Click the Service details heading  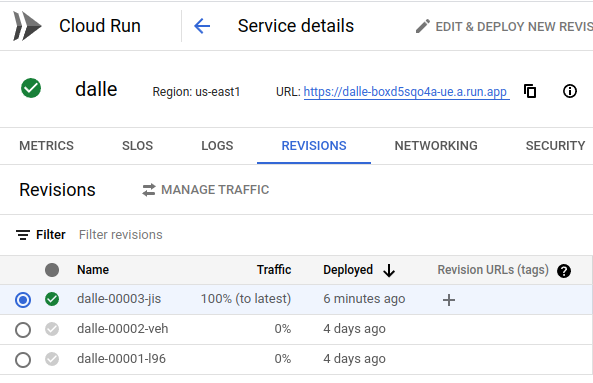pos(296,26)
